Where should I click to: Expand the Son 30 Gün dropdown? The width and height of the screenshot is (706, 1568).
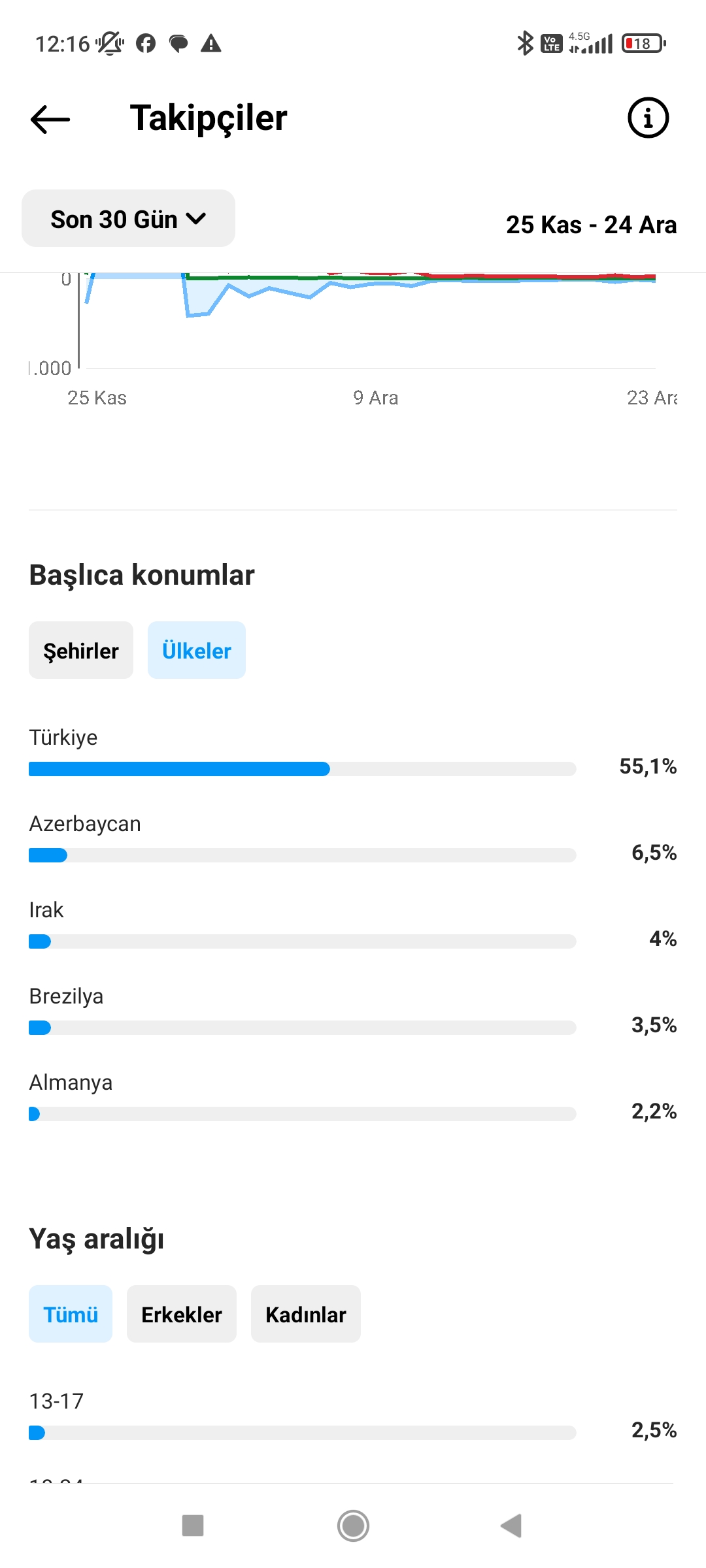(128, 219)
